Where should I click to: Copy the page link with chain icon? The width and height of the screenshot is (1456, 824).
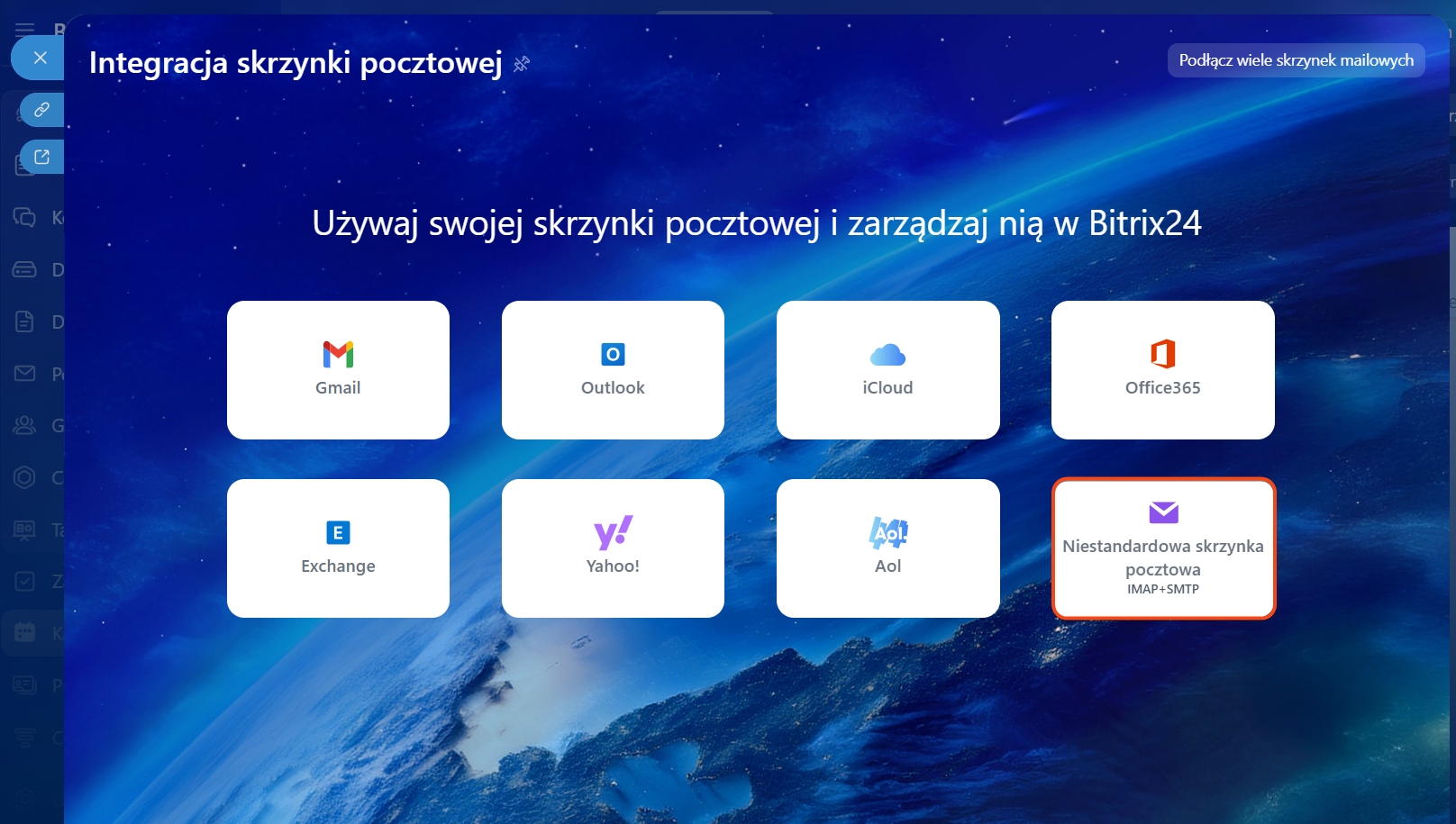[x=41, y=110]
